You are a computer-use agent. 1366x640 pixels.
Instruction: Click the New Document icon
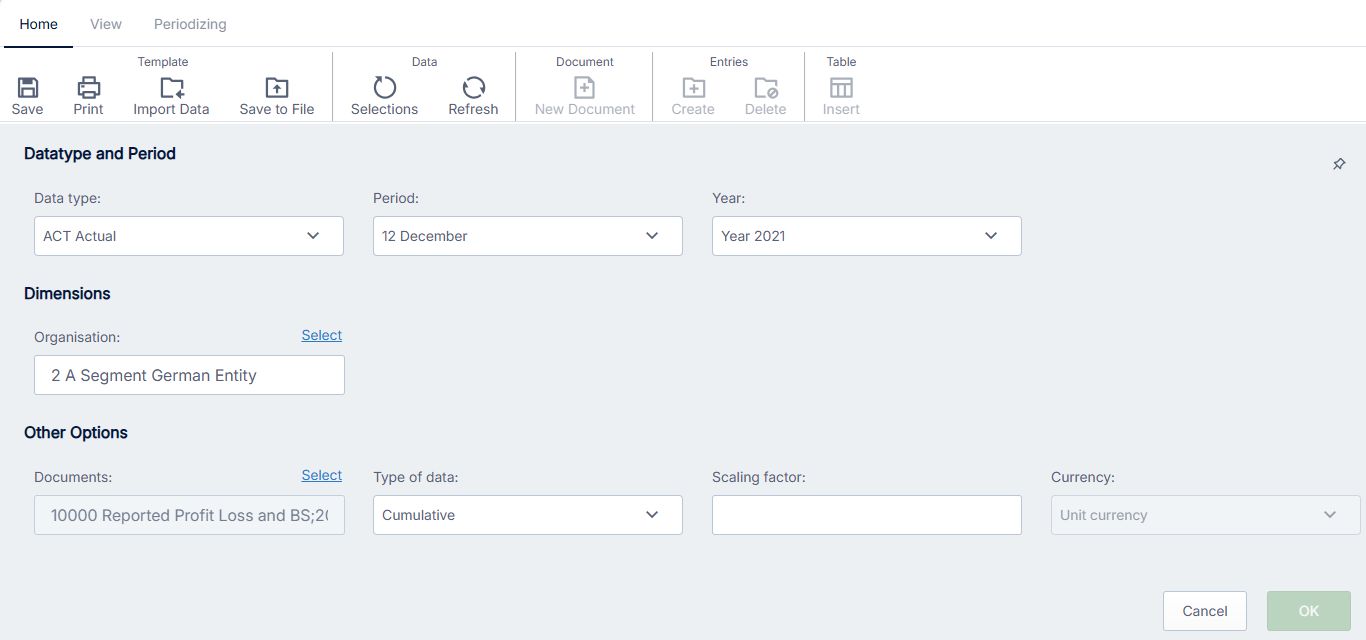[585, 88]
